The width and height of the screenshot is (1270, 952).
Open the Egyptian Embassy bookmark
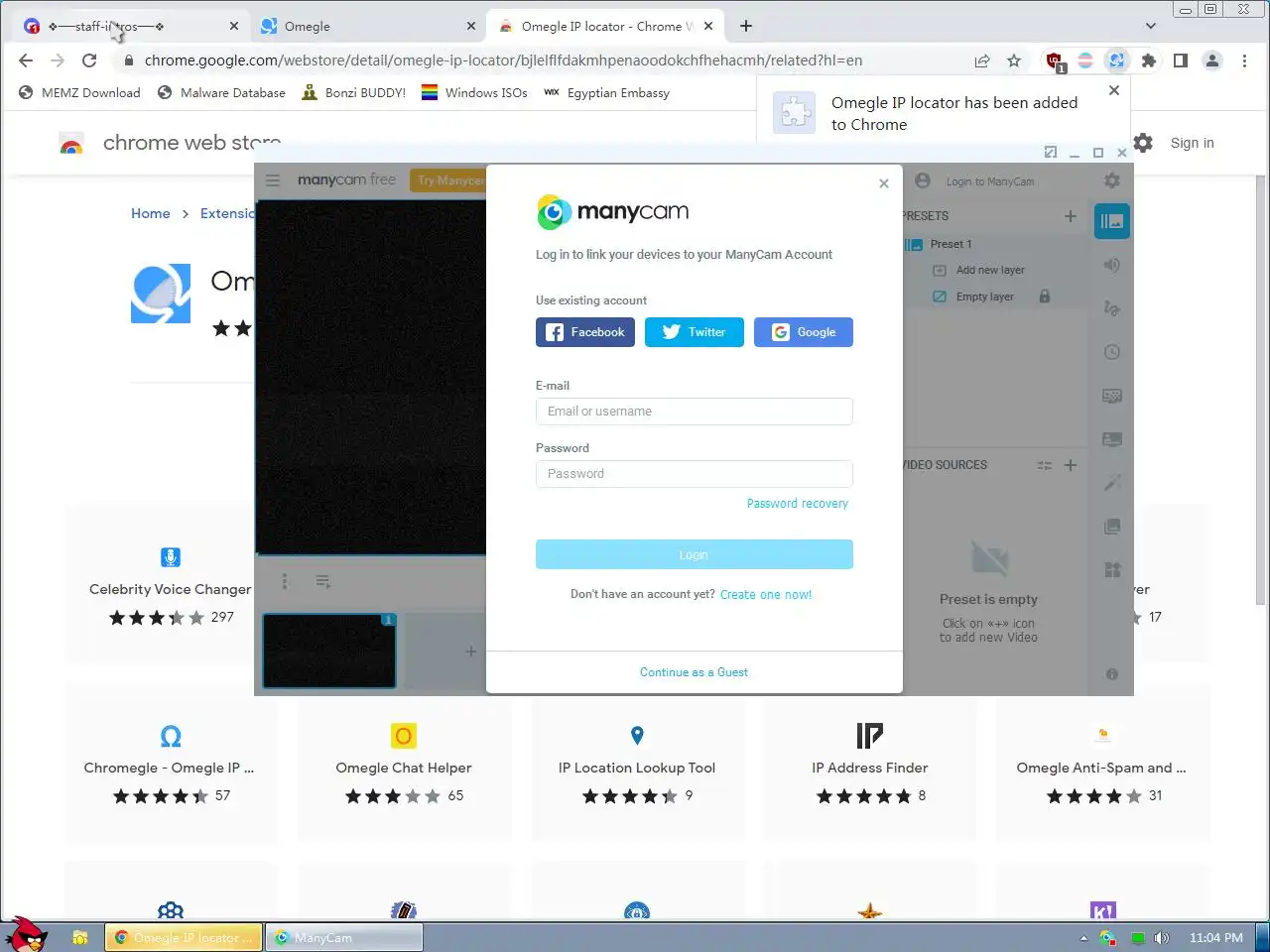click(x=606, y=93)
